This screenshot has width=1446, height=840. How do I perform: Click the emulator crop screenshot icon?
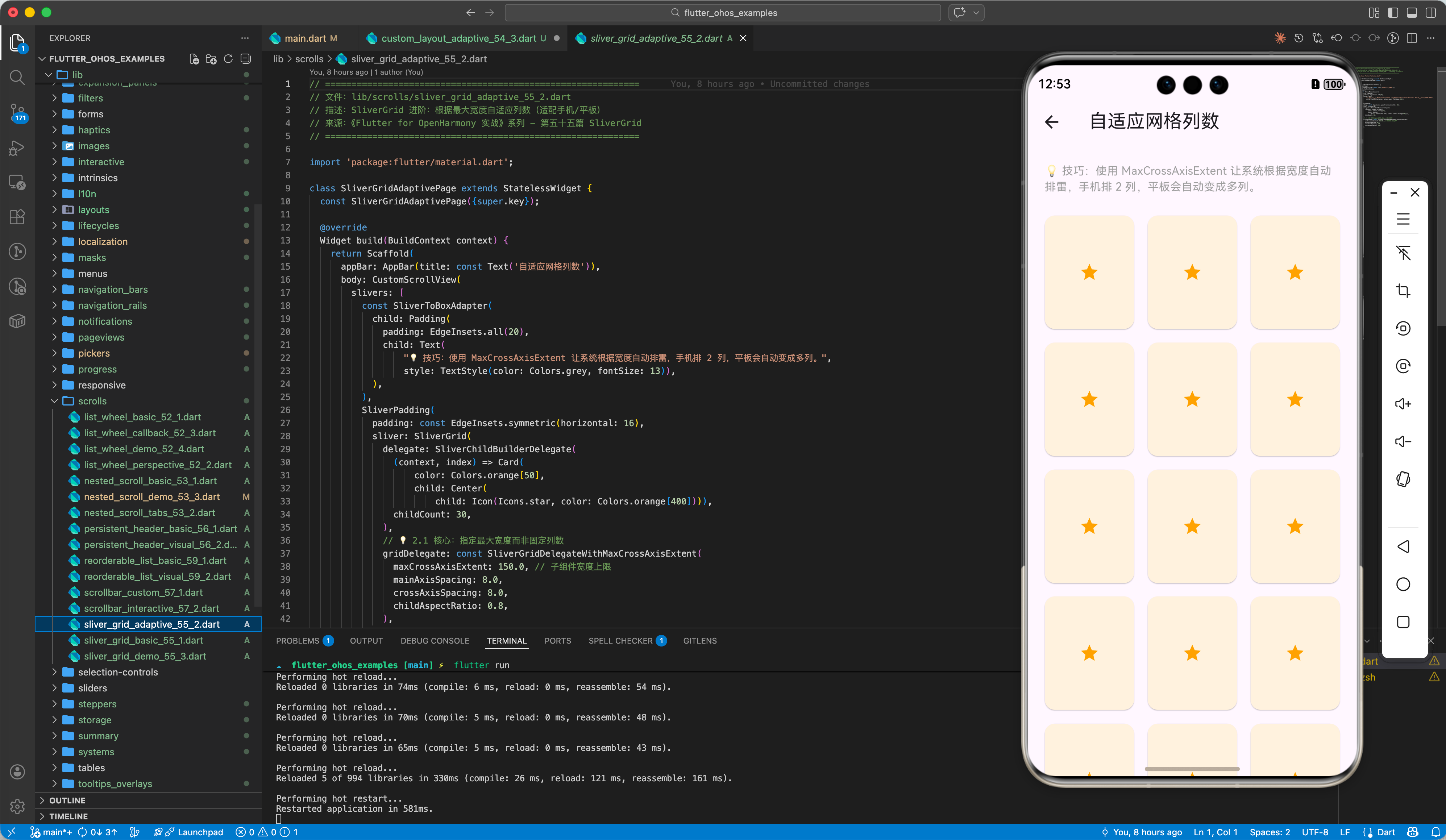(x=1403, y=291)
